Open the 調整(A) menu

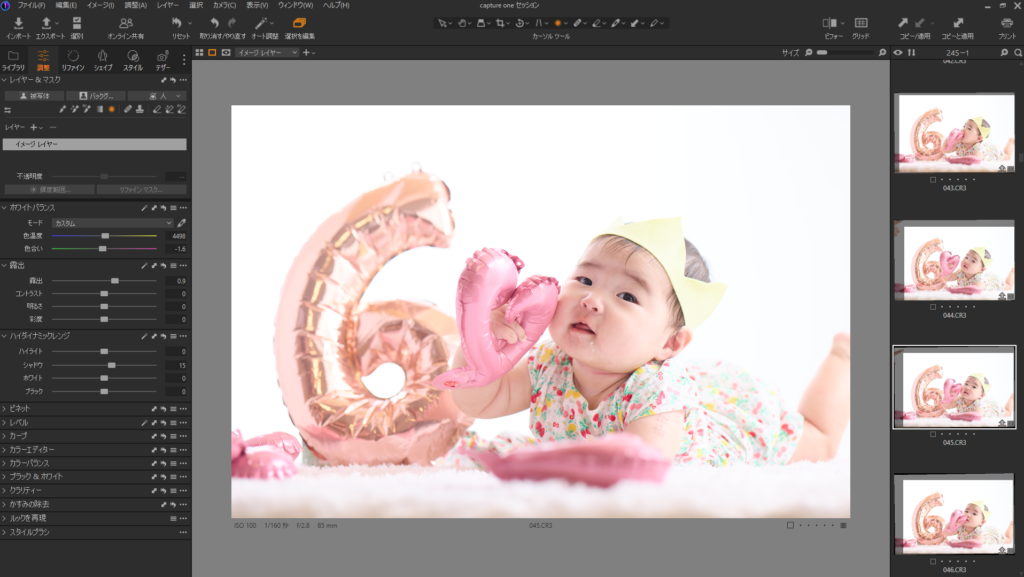coord(135,5)
